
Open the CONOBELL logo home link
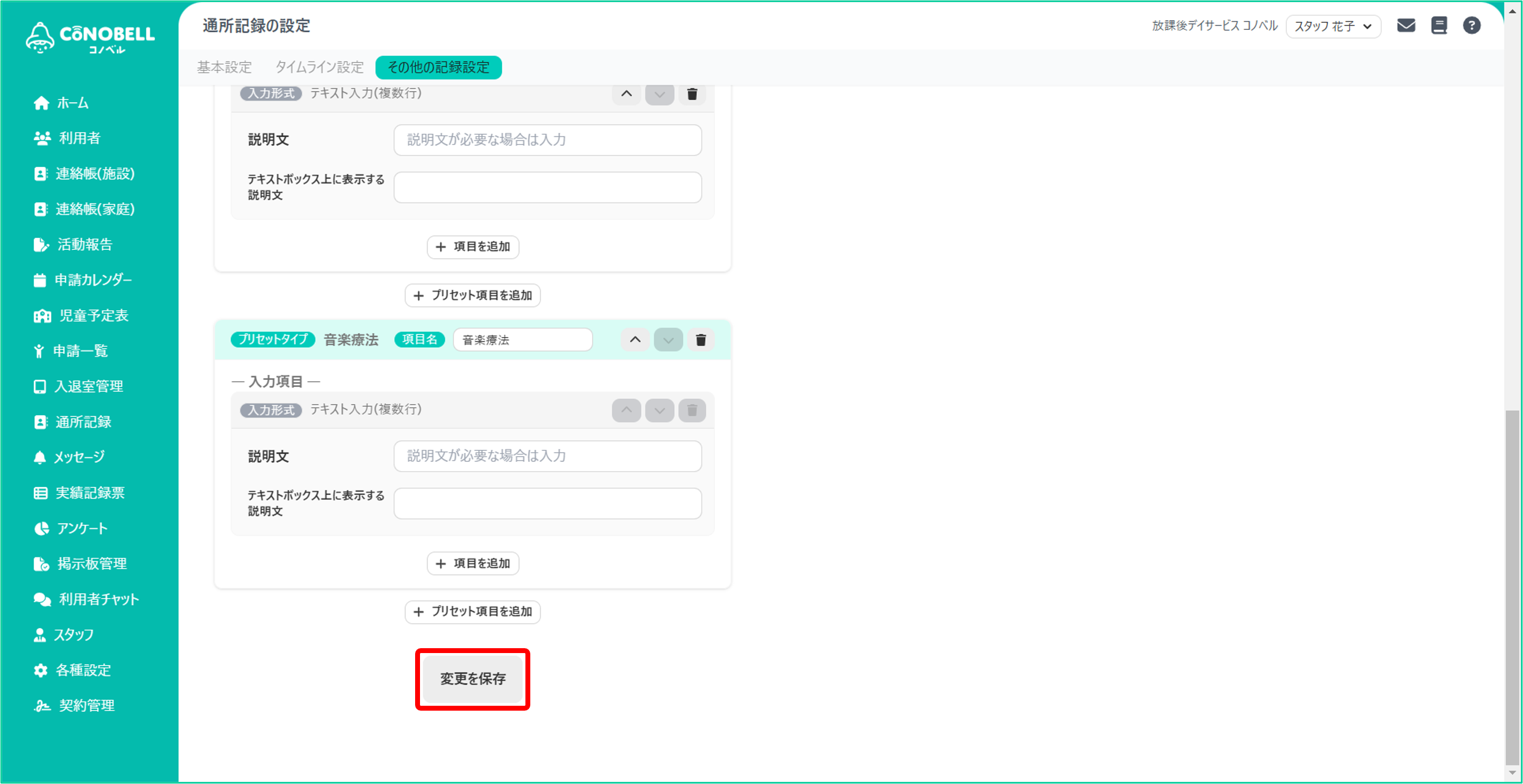pos(90,38)
